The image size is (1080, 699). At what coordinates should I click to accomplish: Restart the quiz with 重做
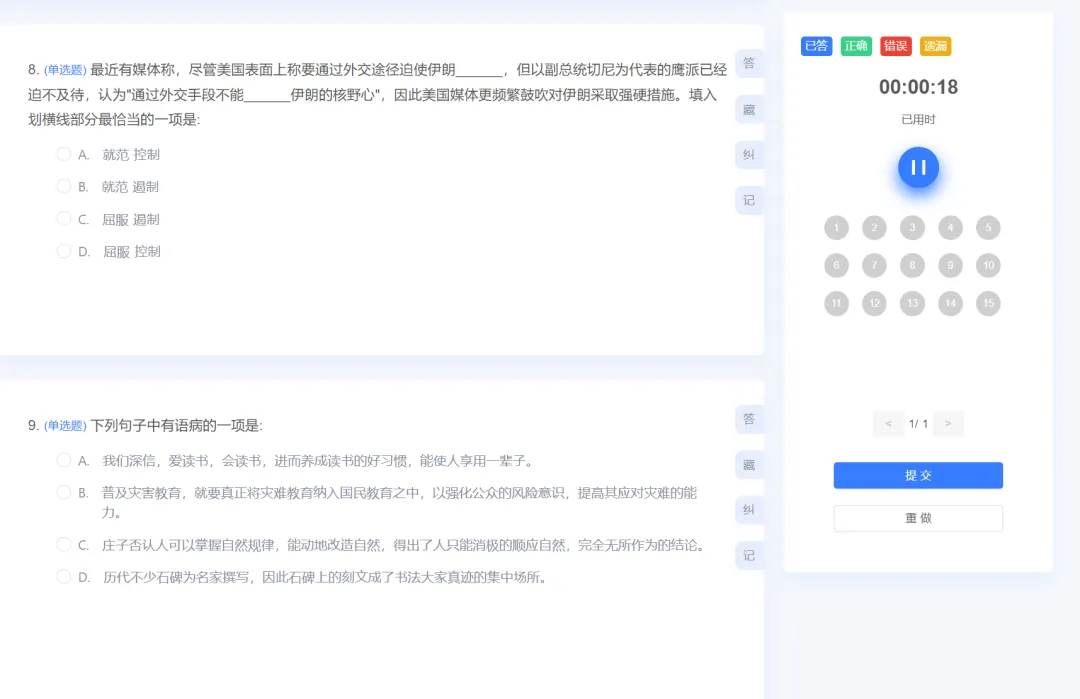pos(918,518)
